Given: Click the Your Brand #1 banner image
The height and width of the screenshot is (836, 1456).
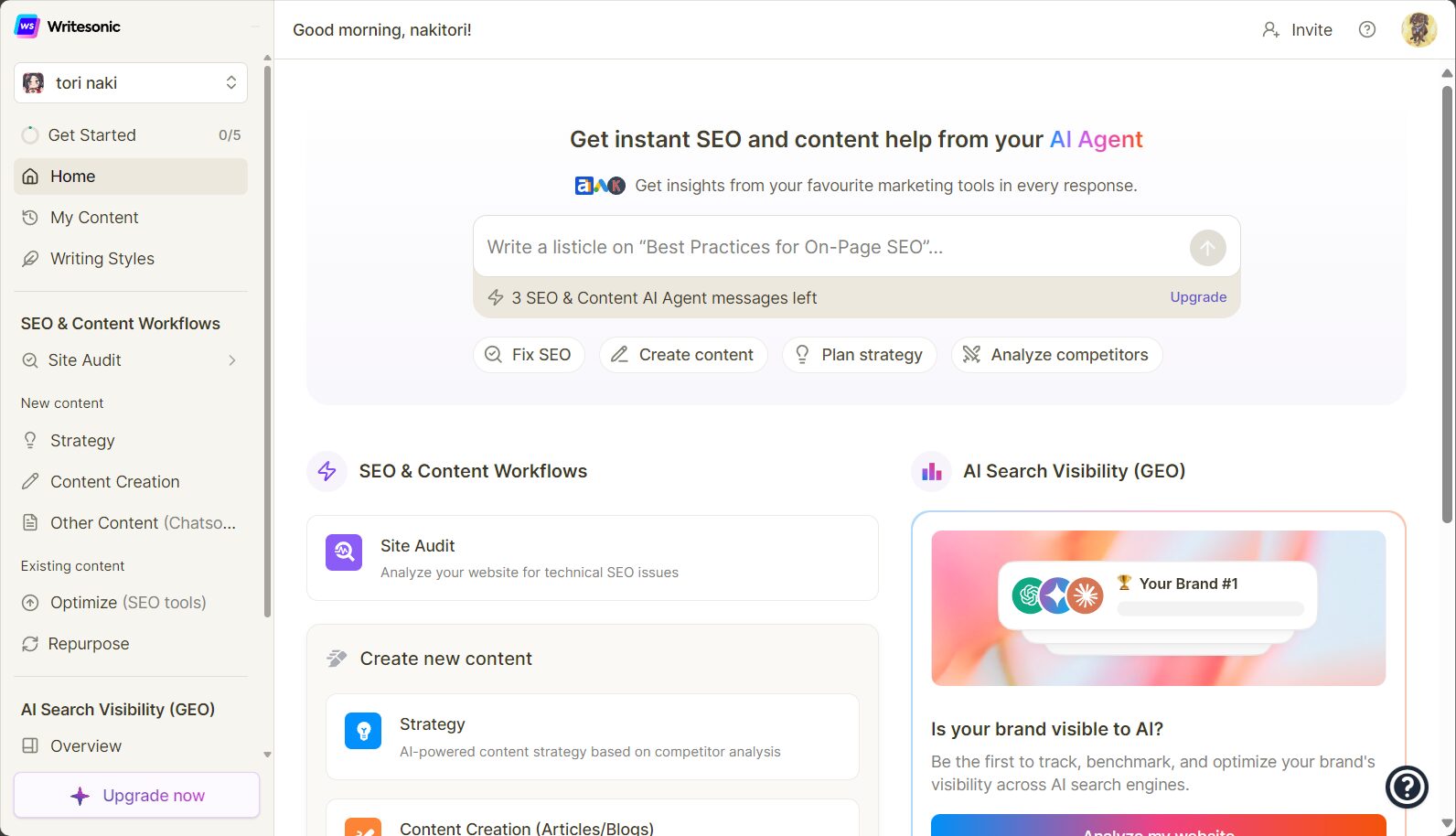Looking at the screenshot, I should (1159, 608).
